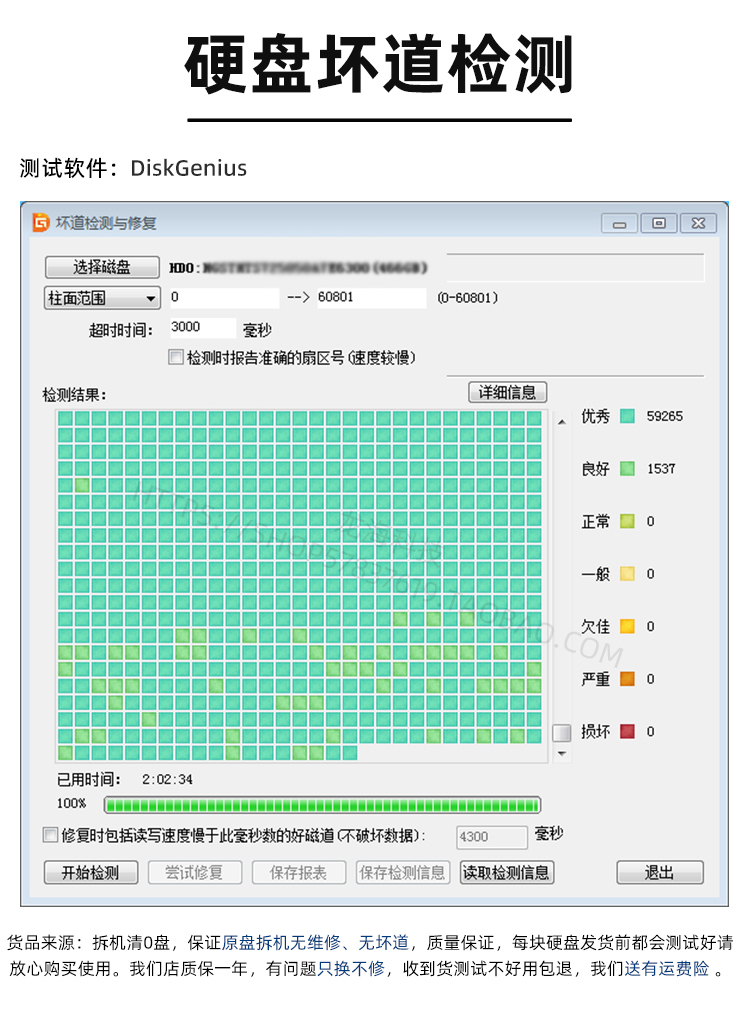
Task: Click the 退出 button
Action: coord(660,873)
